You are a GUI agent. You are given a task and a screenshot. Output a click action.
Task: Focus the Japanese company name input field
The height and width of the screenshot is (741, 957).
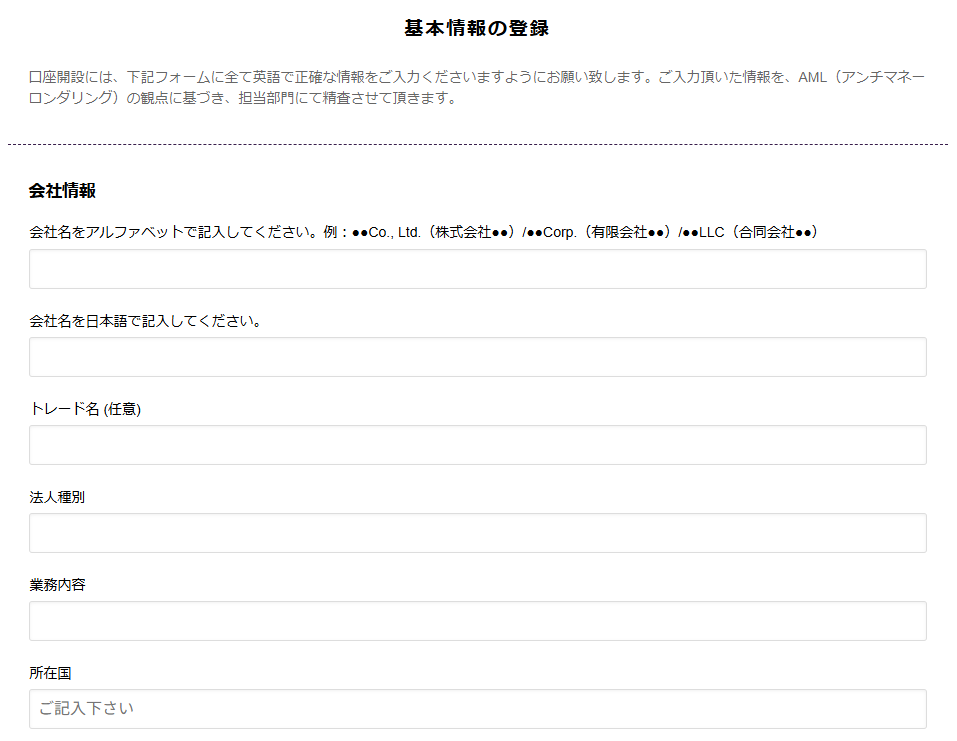[x=477, y=357]
